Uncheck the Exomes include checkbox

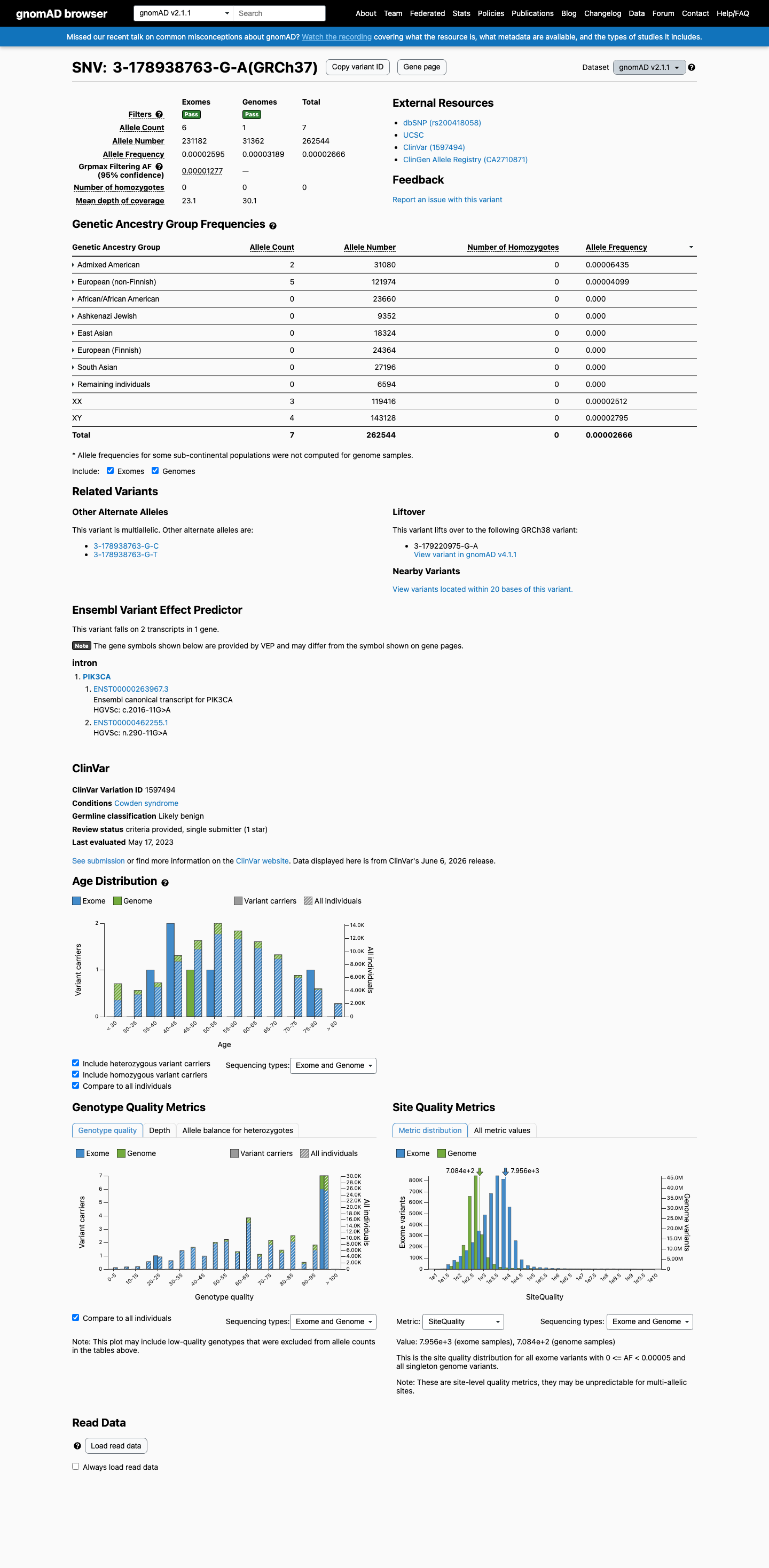coord(110,471)
